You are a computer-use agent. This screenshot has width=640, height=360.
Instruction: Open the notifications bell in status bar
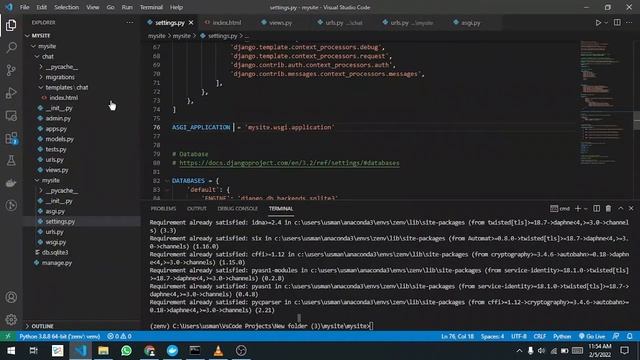630,336
